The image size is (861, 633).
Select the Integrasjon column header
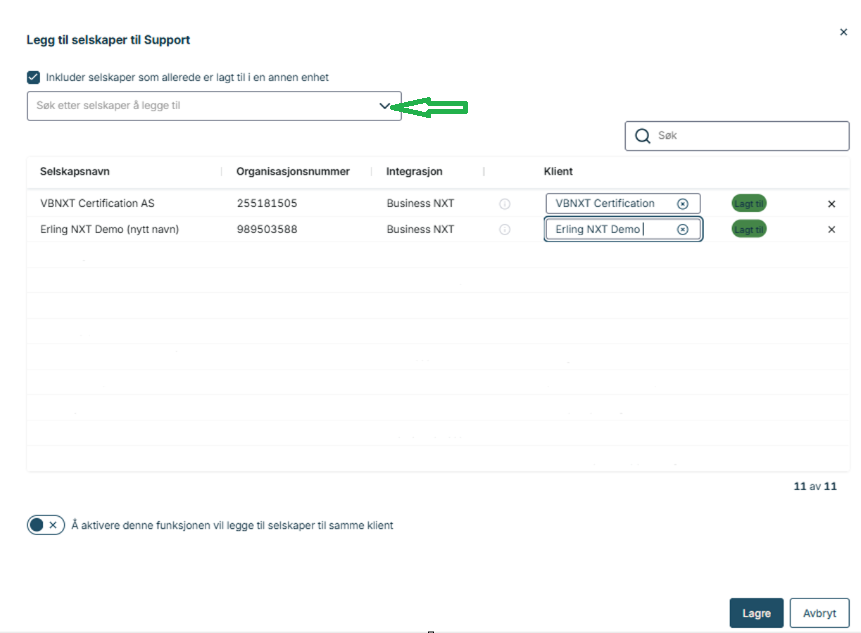click(415, 172)
